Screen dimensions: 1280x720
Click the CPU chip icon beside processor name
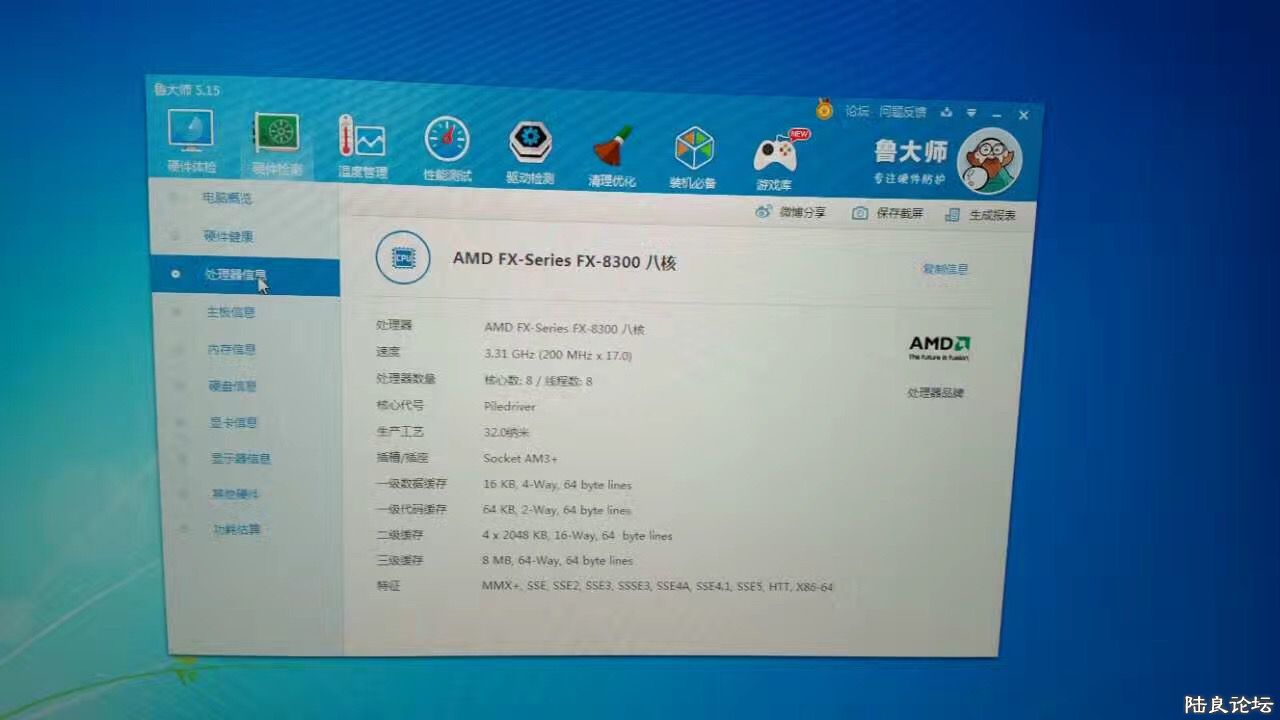(x=403, y=259)
